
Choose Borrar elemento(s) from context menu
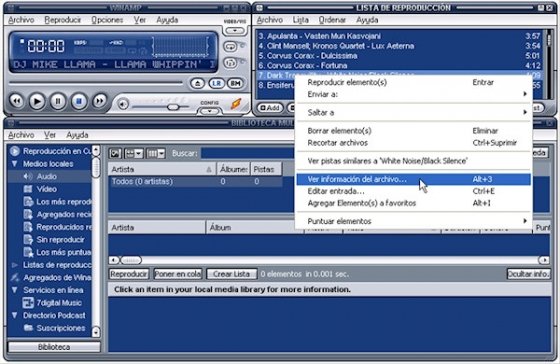coord(413,131)
